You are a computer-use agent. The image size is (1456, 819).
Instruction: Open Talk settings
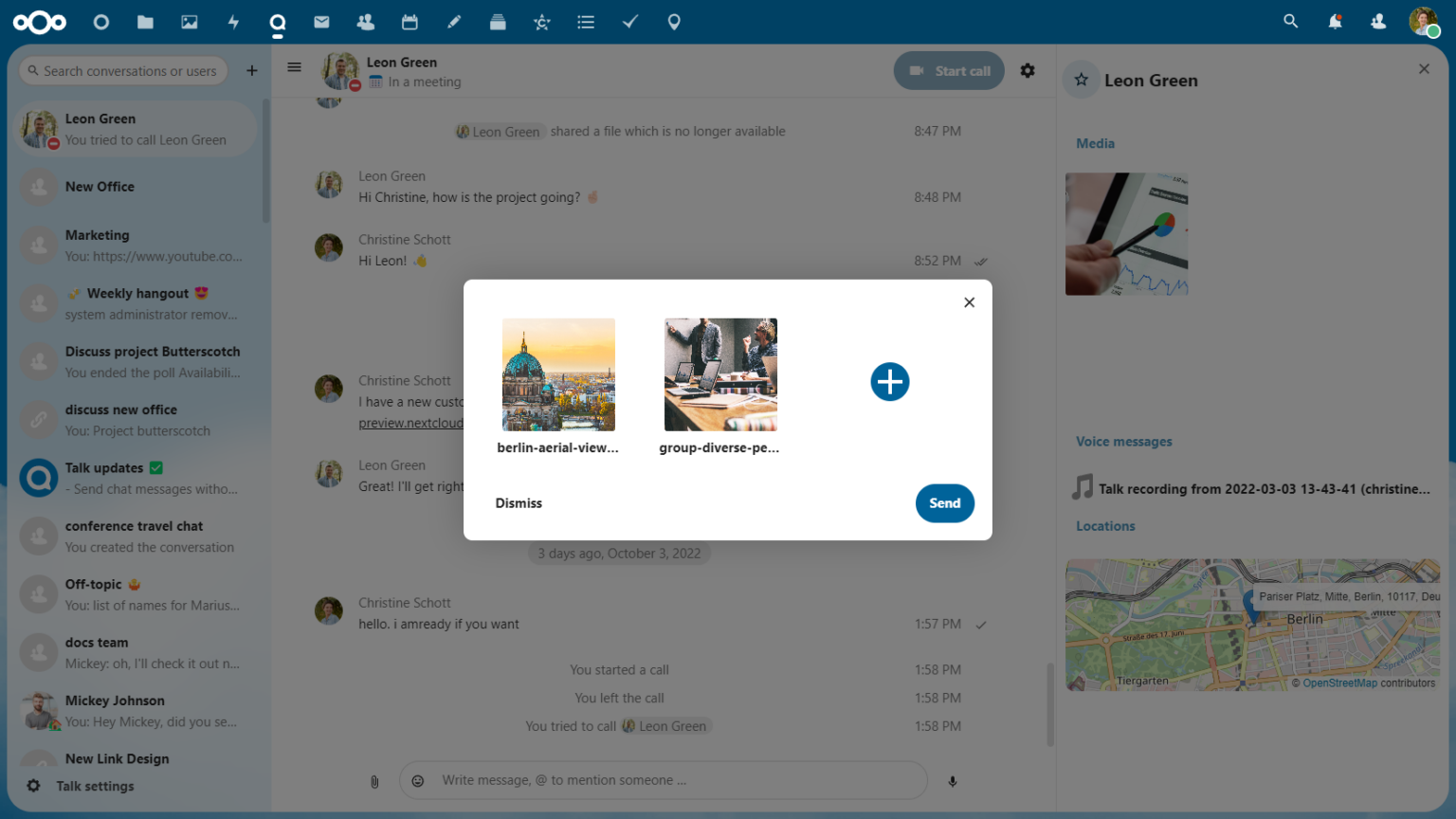pyautogui.click(x=85, y=786)
